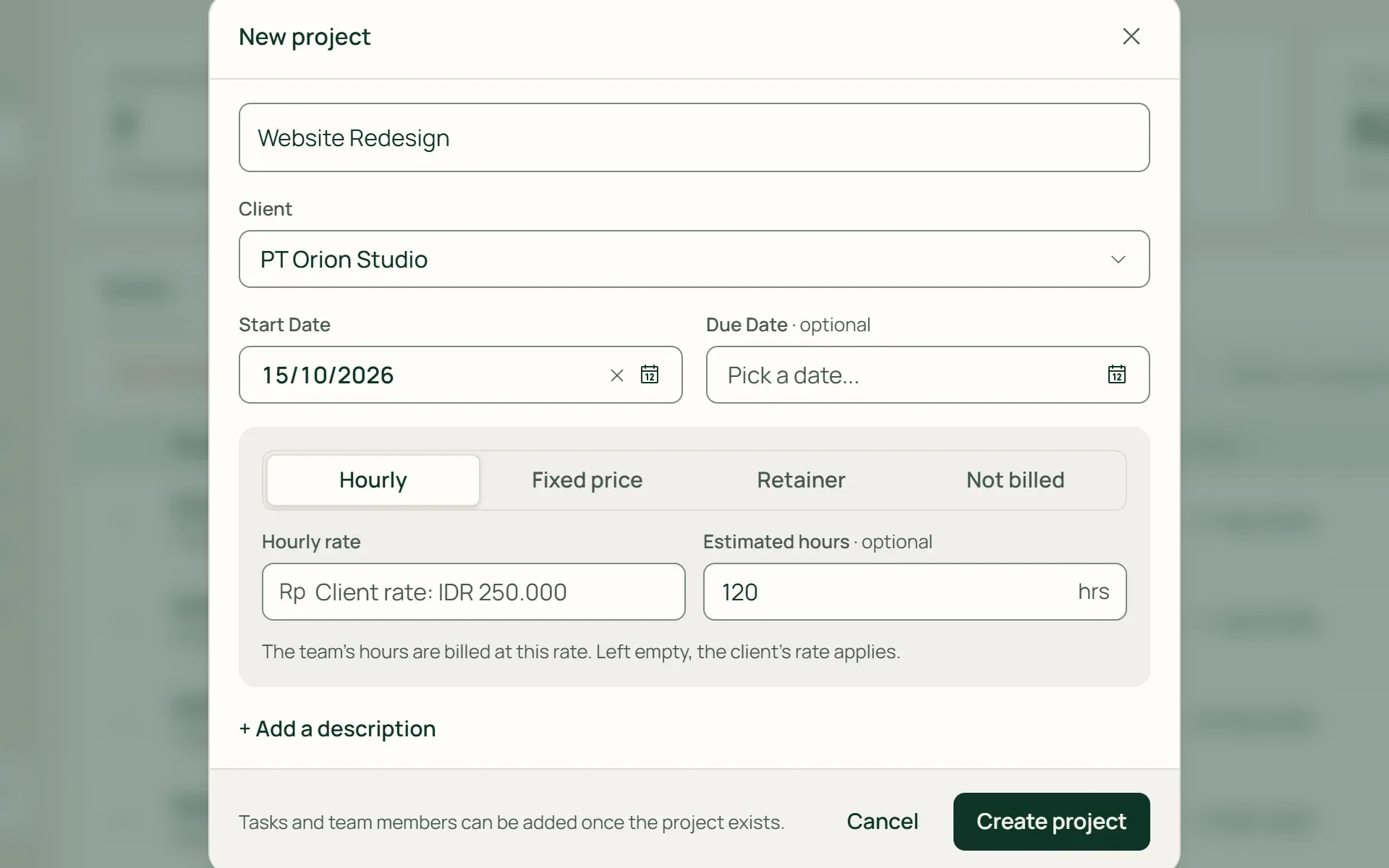Open the Due Date calendar picker
1389x868 pixels.
pos(1117,375)
